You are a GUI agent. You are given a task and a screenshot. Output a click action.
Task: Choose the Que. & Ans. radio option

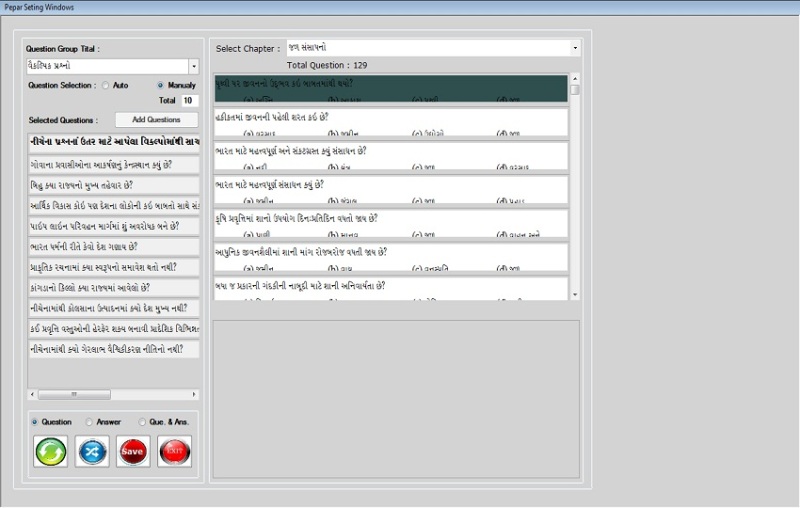pyautogui.click(x=142, y=422)
